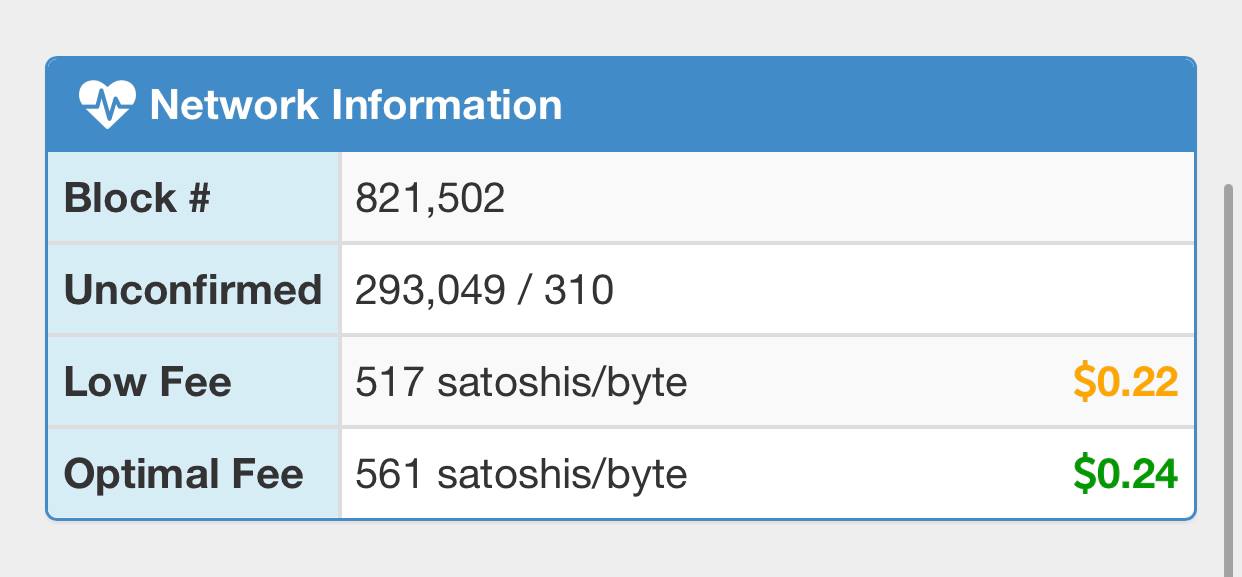Click the blue panel header bar
This screenshot has height=577, width=1242.
(621, 105)
